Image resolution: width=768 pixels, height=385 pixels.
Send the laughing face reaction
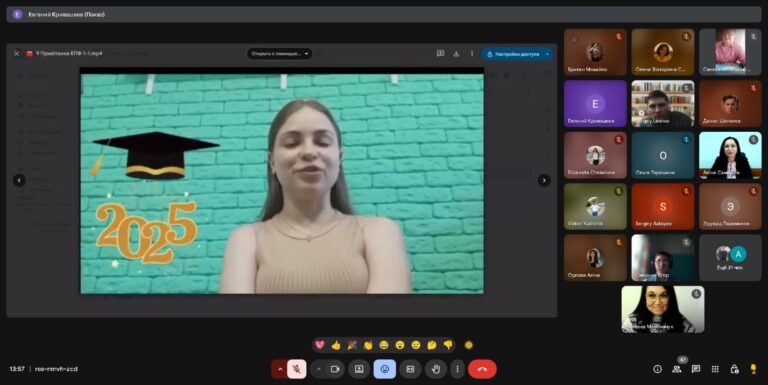384,345
